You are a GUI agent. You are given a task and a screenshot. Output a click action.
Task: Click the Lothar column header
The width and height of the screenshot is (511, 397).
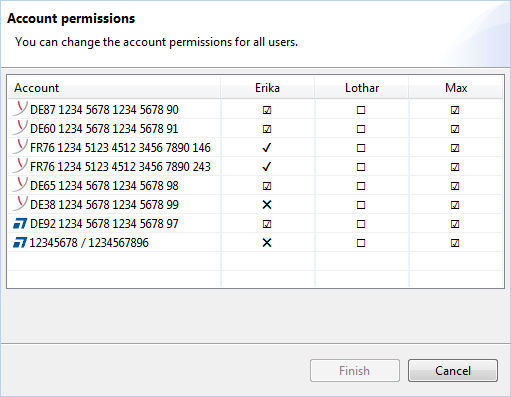pos(362,88)
